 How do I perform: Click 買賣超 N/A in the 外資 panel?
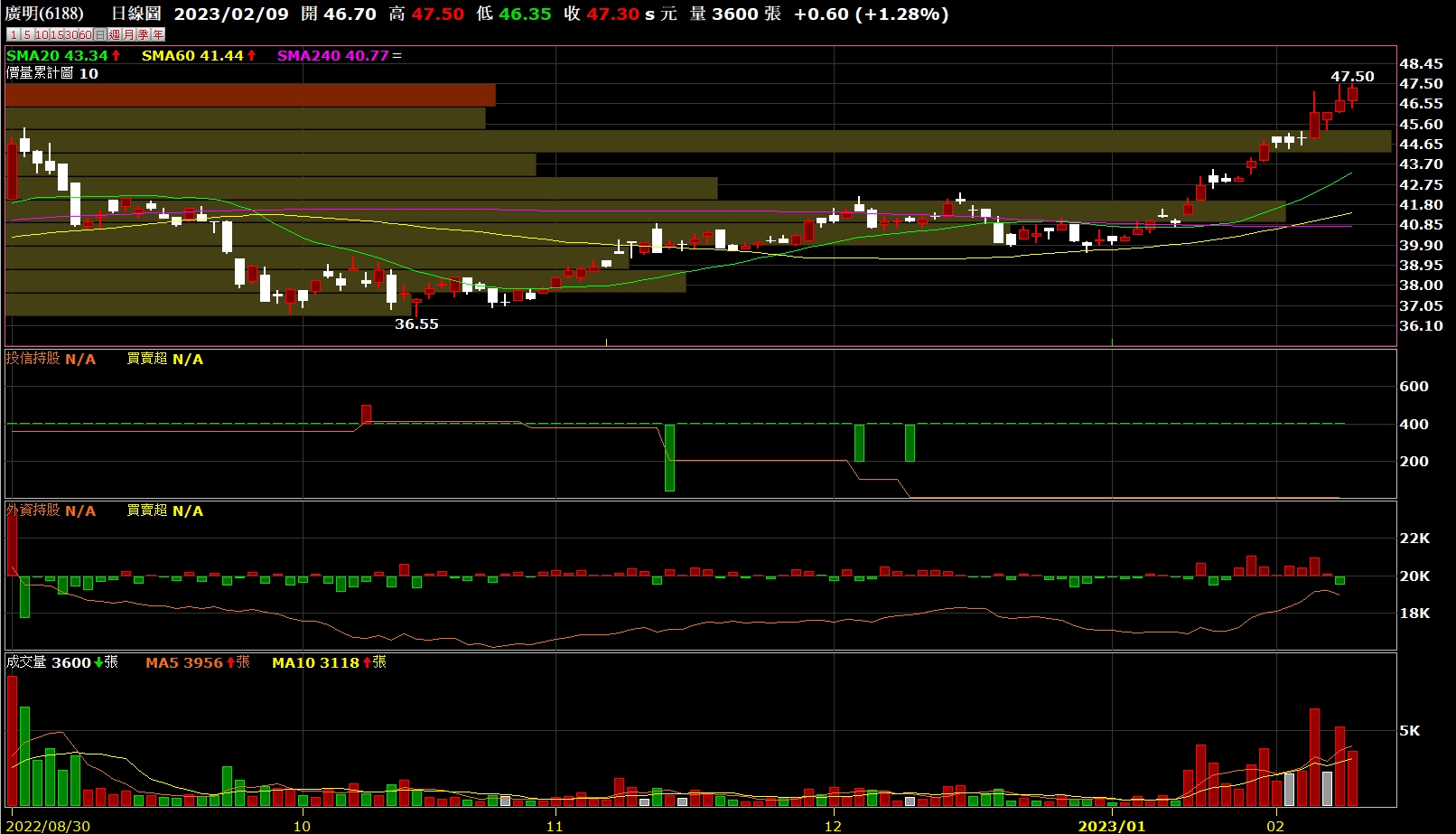[164, 511]
